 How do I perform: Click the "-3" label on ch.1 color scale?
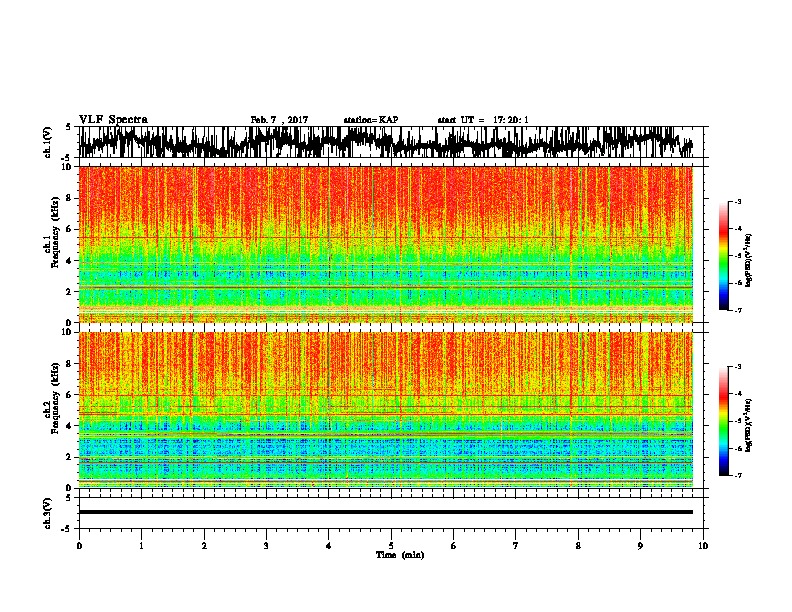click(737, 201)
